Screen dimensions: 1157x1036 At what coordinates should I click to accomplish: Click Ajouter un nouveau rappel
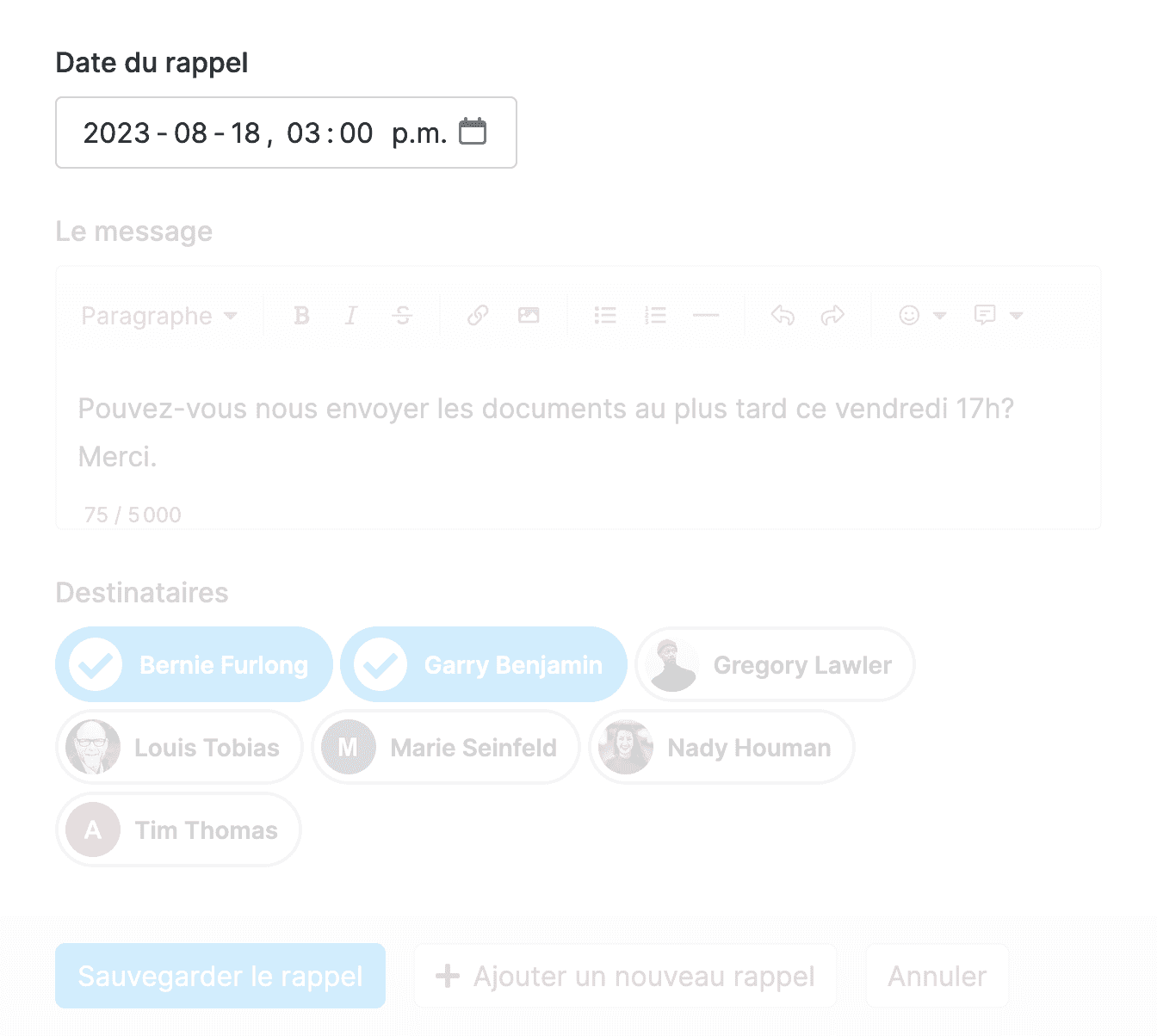pyautogui.click(x=625, y=976)
